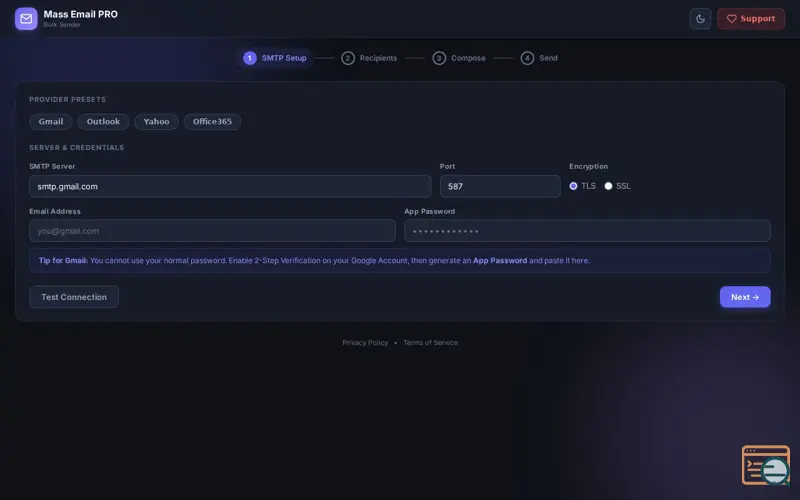800x500 pixels.
Task: Click the PROVIDER PRESETS heading
Action: tap(67, 99)
